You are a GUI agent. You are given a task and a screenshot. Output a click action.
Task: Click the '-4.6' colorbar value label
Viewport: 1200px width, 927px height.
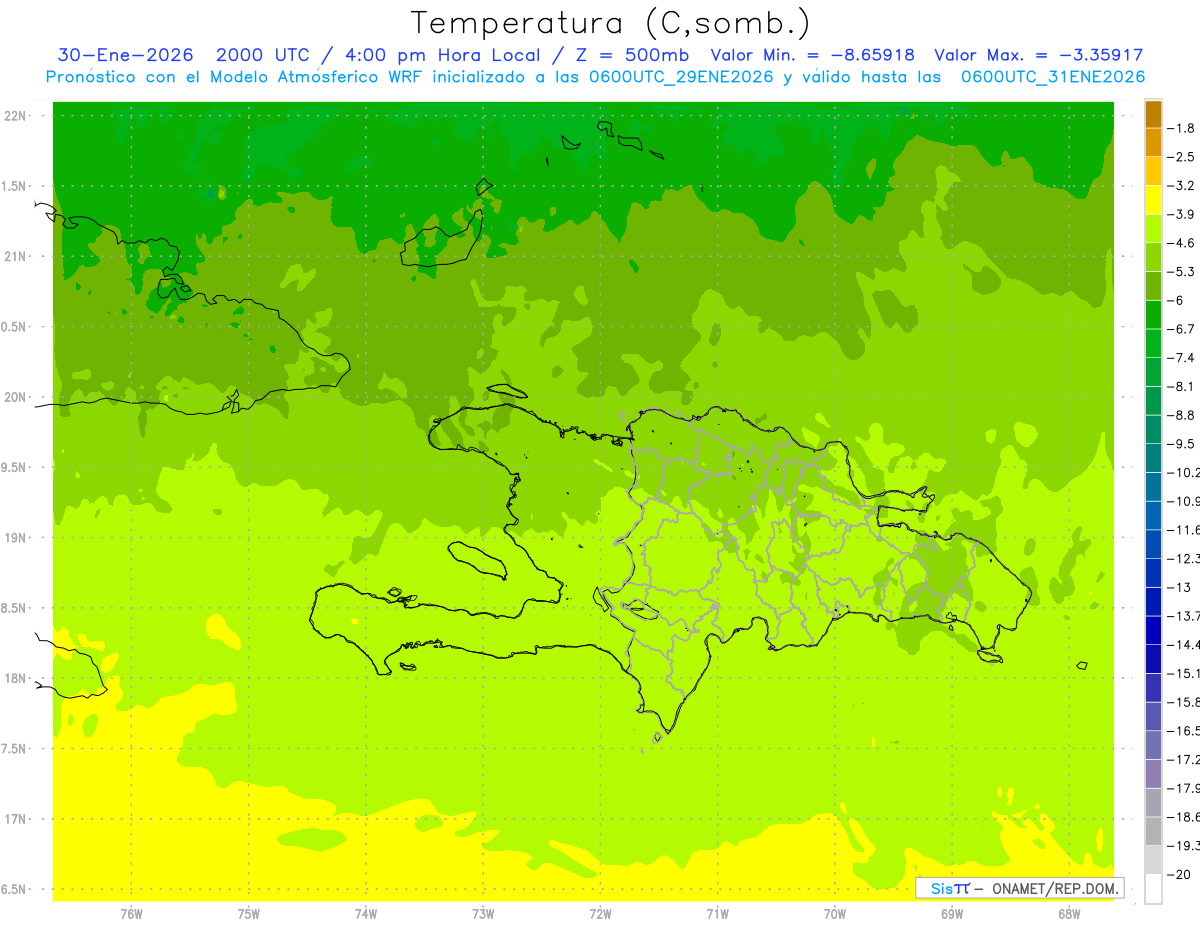point(1181,243)
